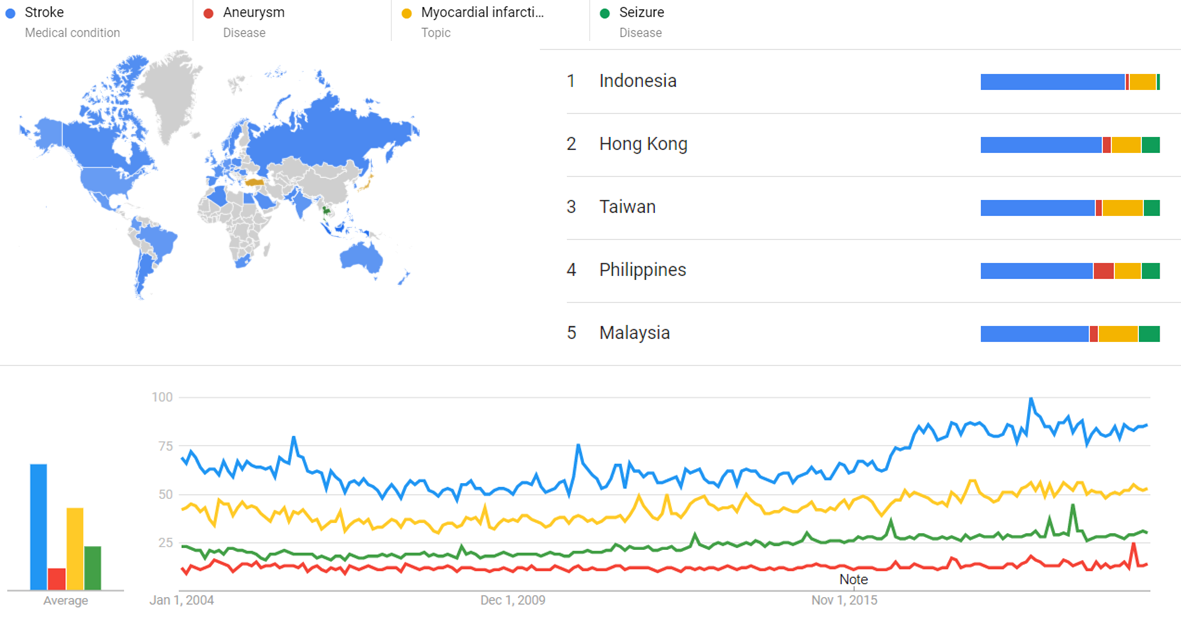The image size is (1181, 628).
Task: Select the Stroke search term
Action: pyautogui.click(x=44, y=13)
